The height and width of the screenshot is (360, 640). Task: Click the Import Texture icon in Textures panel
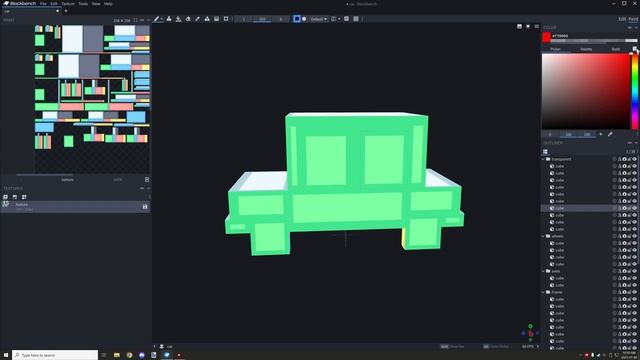tap(5, 197)
